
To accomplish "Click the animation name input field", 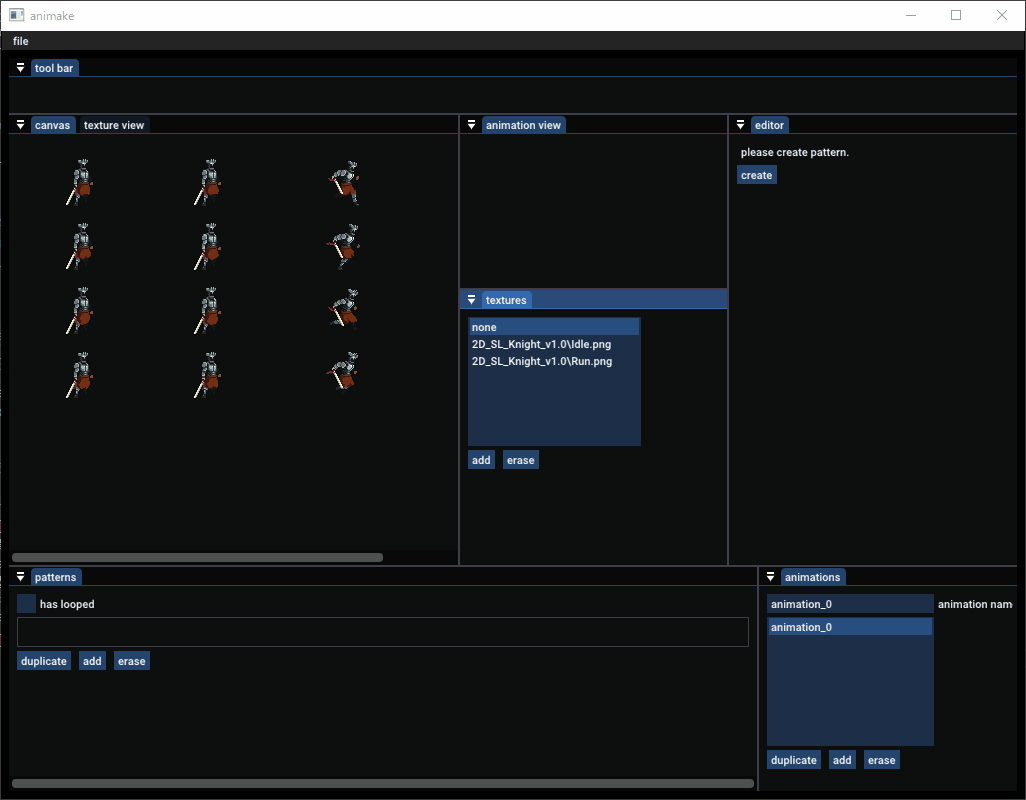I will [x=850, y=604].
